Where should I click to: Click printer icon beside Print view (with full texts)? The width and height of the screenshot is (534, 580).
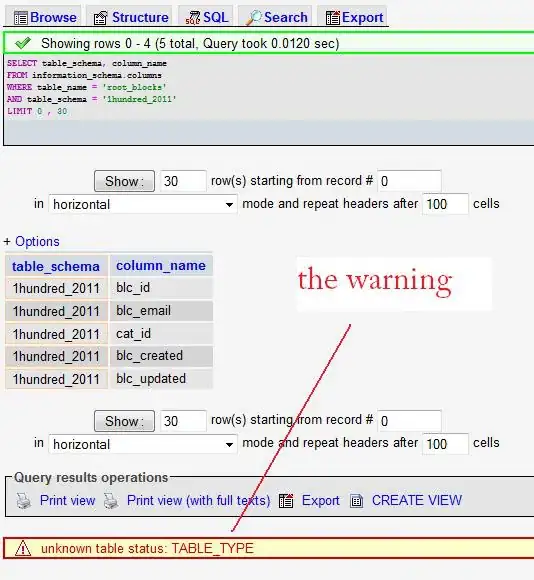111,501
